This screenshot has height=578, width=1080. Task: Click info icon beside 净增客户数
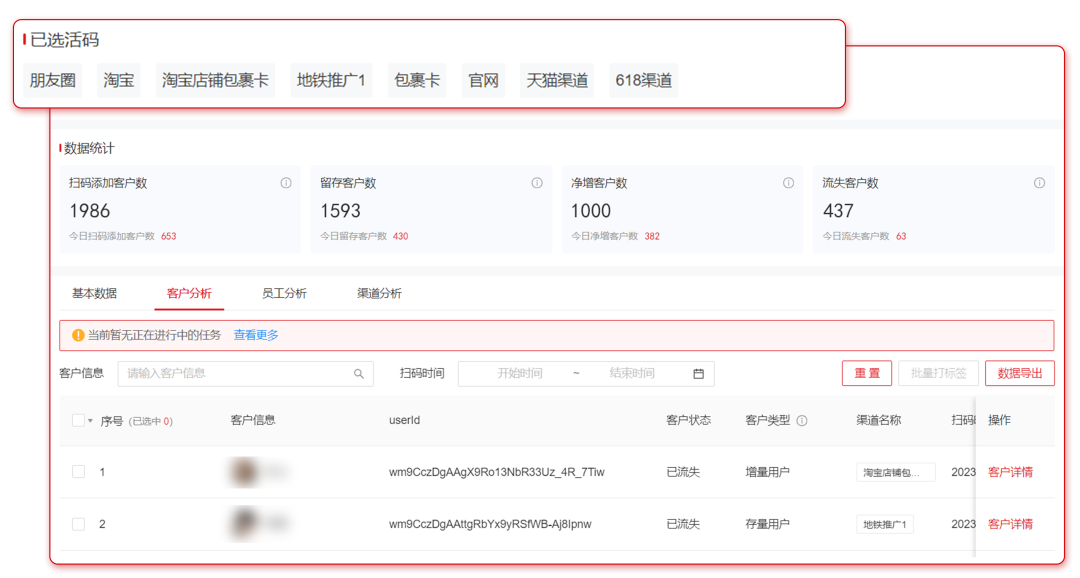click(788, 183)
